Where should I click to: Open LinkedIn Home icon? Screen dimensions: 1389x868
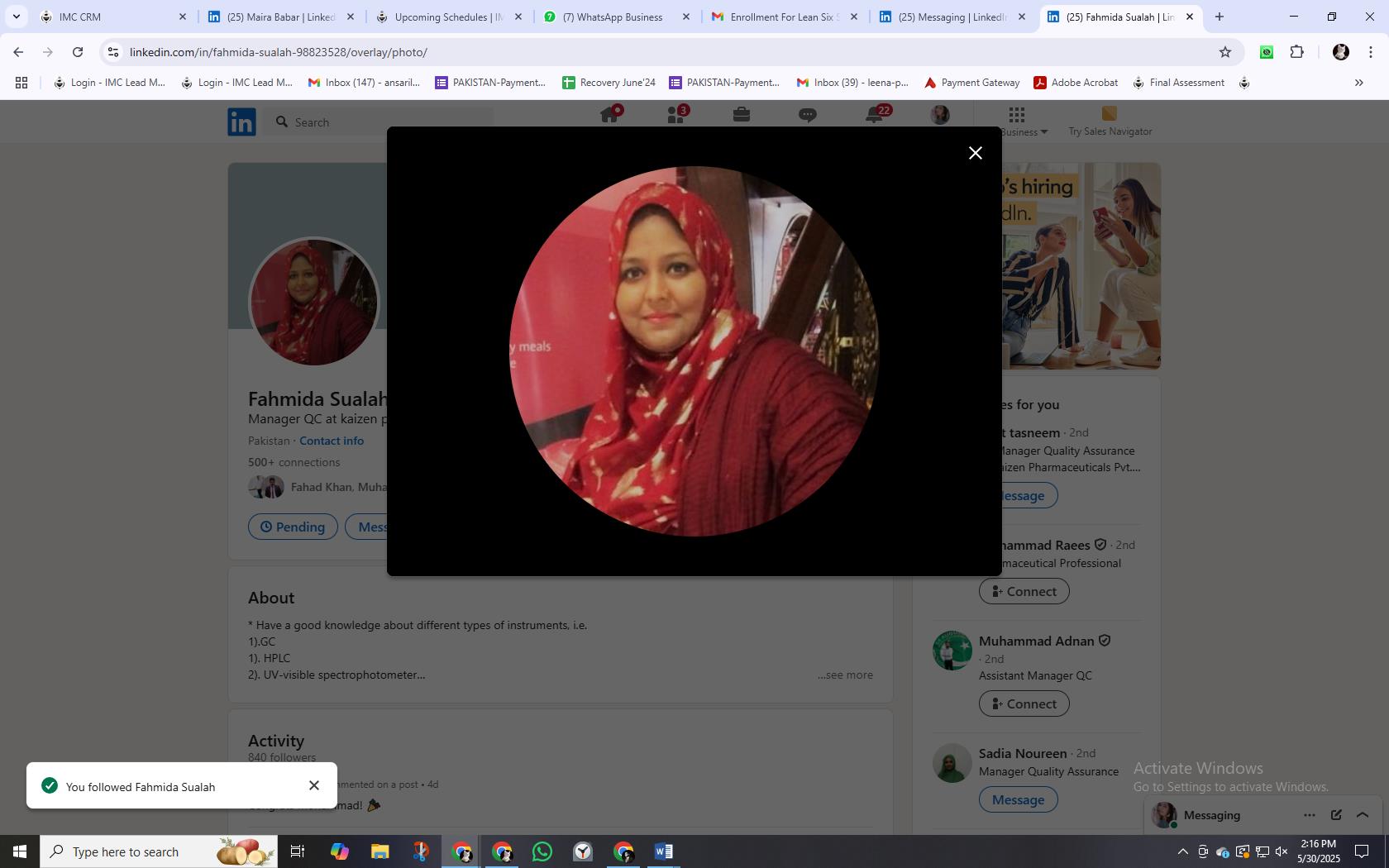pyautogui.click(x=609, y=115)
